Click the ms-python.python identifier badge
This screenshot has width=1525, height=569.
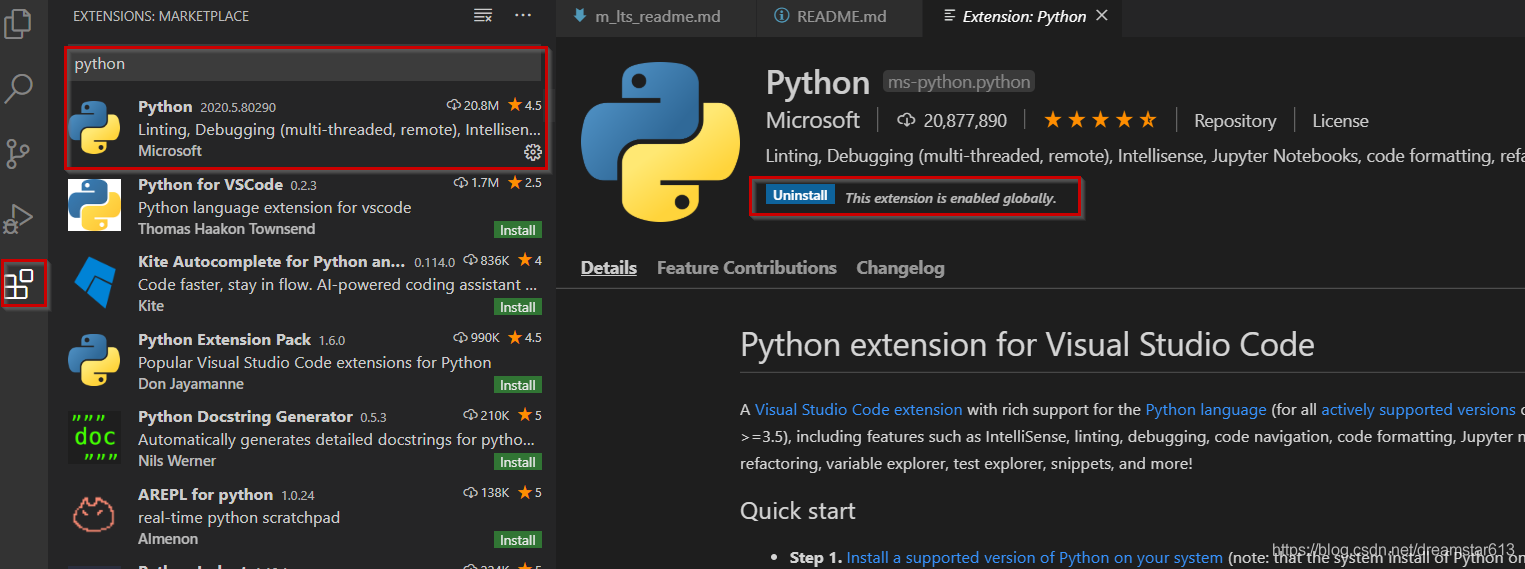[958, 82]
